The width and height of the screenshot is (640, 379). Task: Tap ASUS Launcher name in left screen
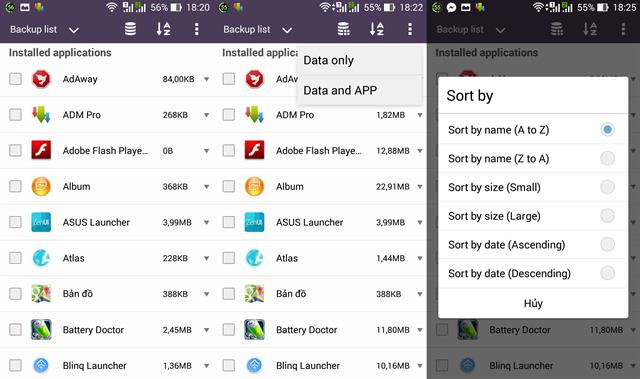96,222
